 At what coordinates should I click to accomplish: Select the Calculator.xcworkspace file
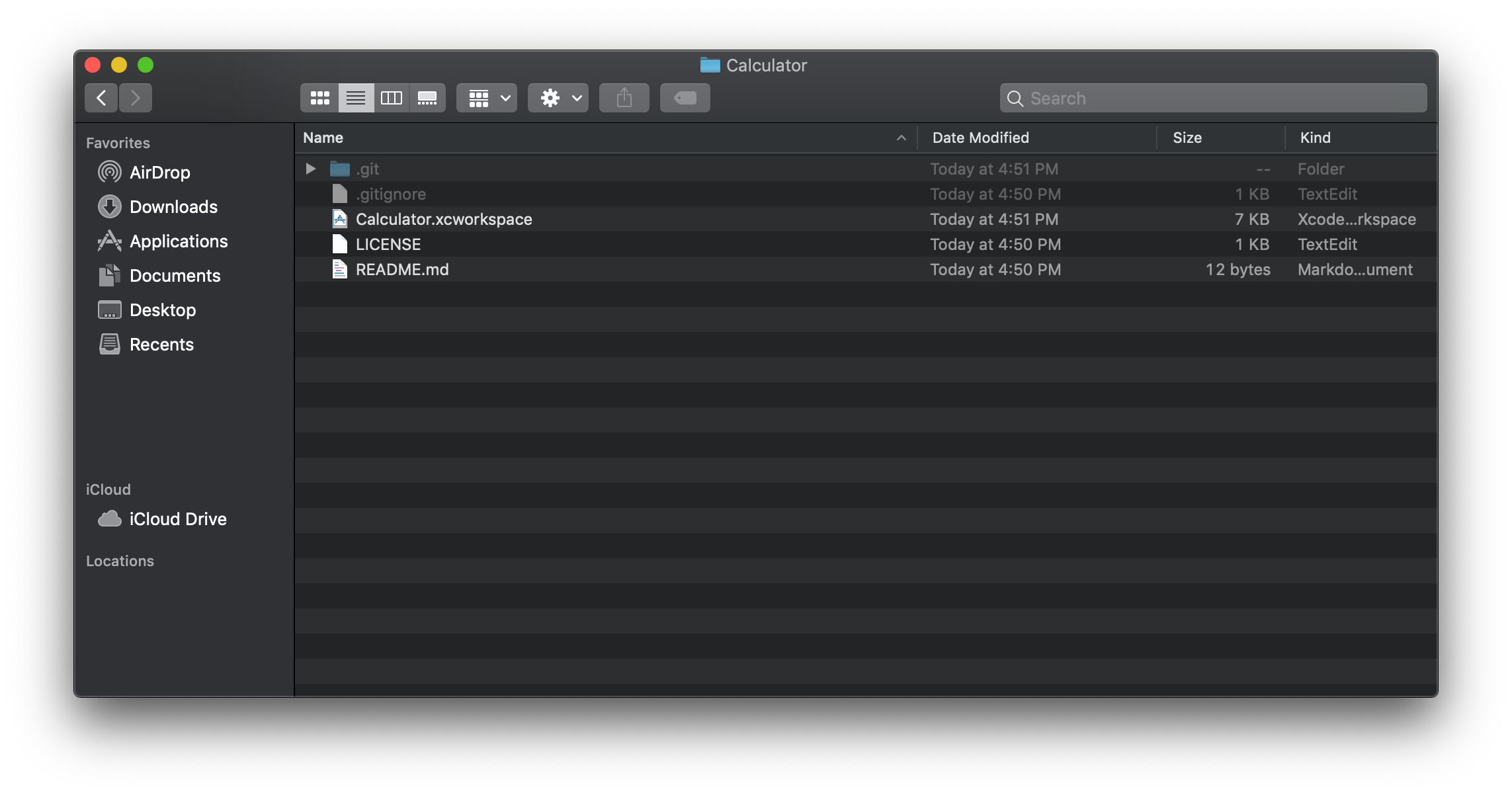pos(443,219)
